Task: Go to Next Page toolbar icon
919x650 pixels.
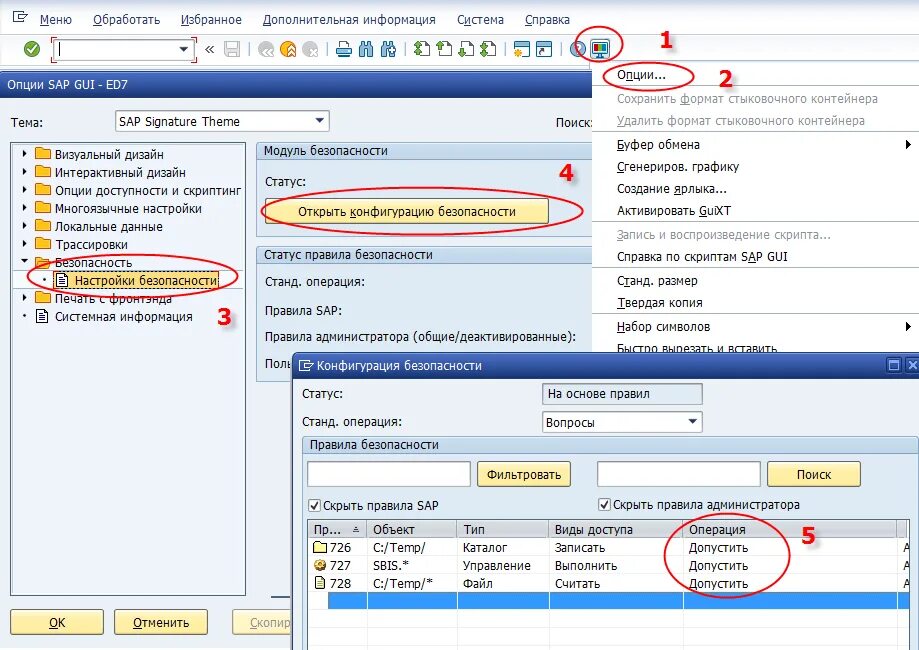Action: [466, 49]
